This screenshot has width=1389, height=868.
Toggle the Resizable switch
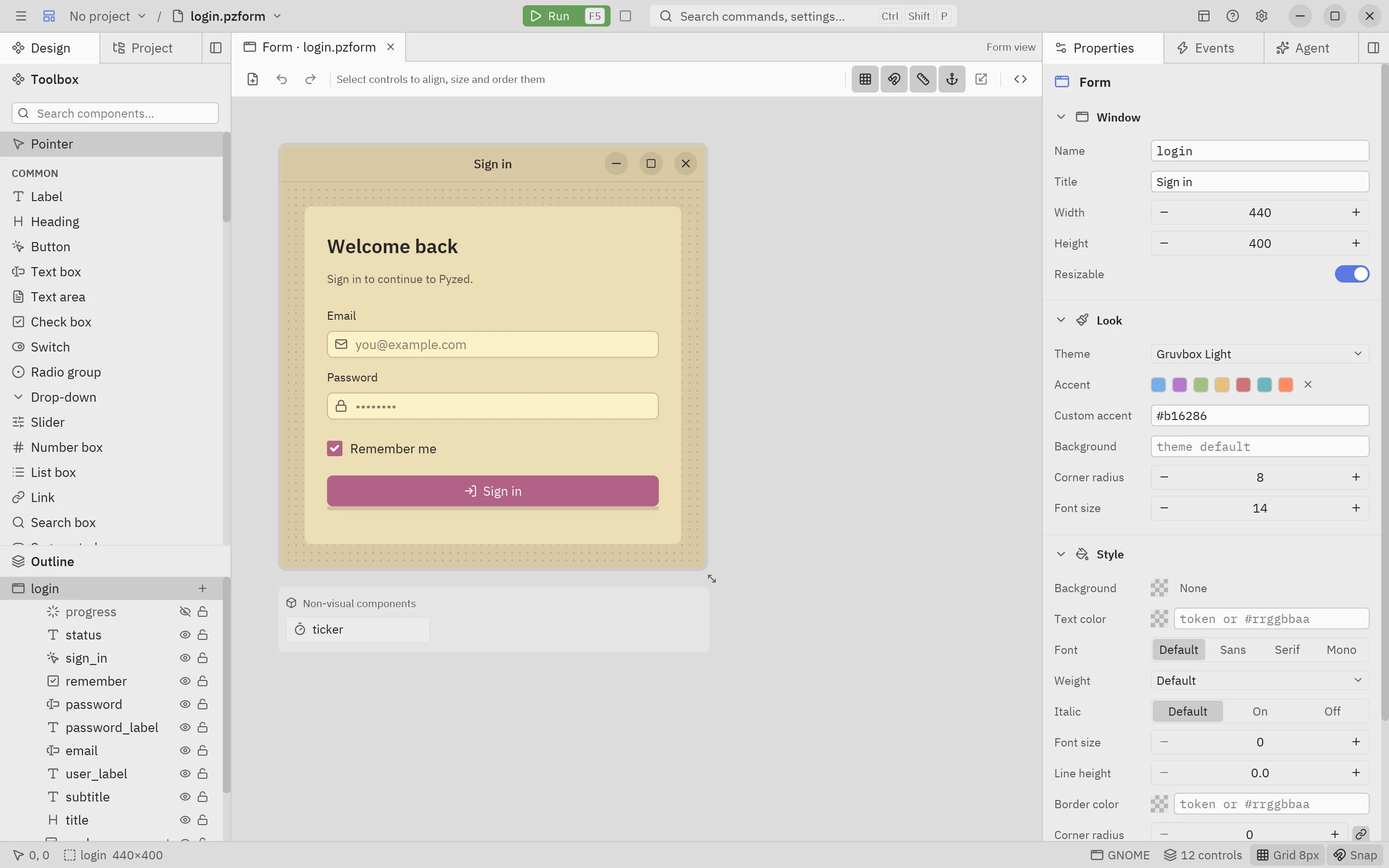(x=1351, y=274)
